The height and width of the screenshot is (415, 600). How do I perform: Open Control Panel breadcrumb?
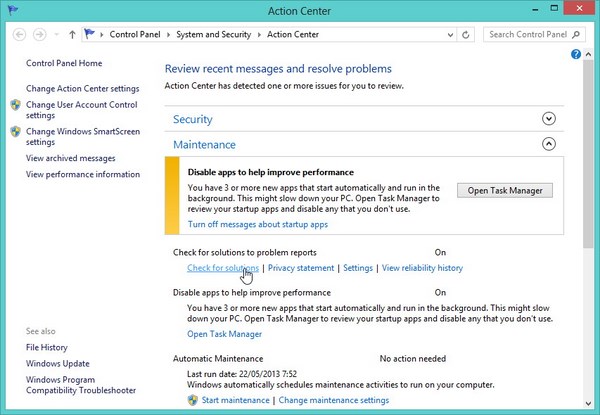point(135,34)
